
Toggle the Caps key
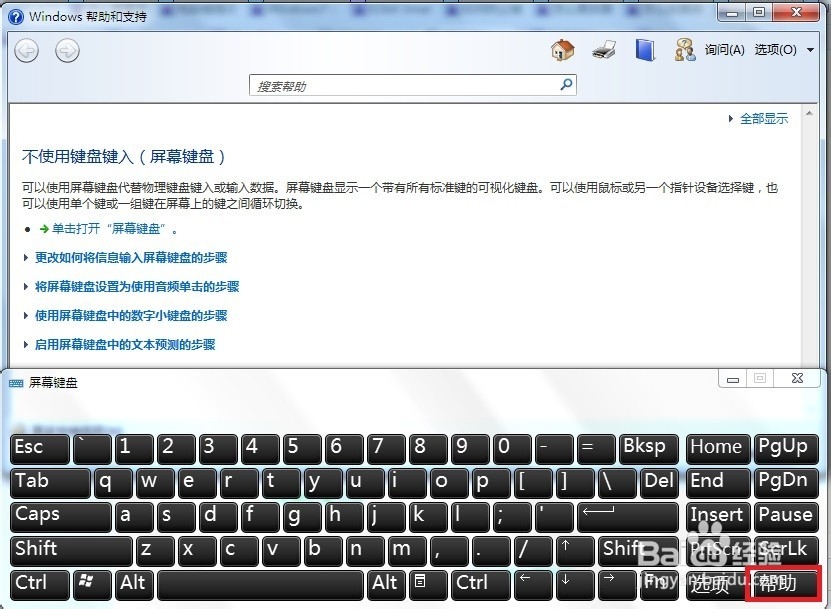(60, 517)
